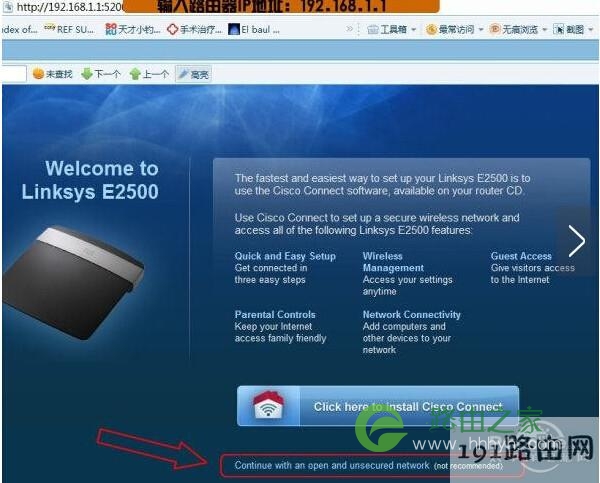Click the Cisco Connect house wifi icon
600x483 pixels.
tap(268, 405)
